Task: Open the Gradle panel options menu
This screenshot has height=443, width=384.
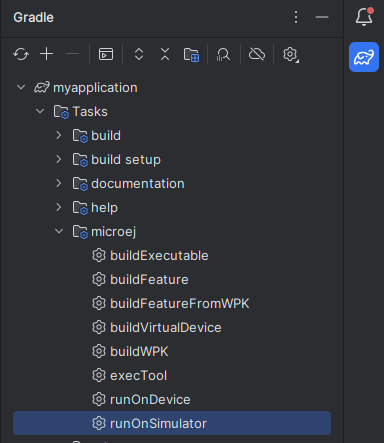Action: coord(296,17)
